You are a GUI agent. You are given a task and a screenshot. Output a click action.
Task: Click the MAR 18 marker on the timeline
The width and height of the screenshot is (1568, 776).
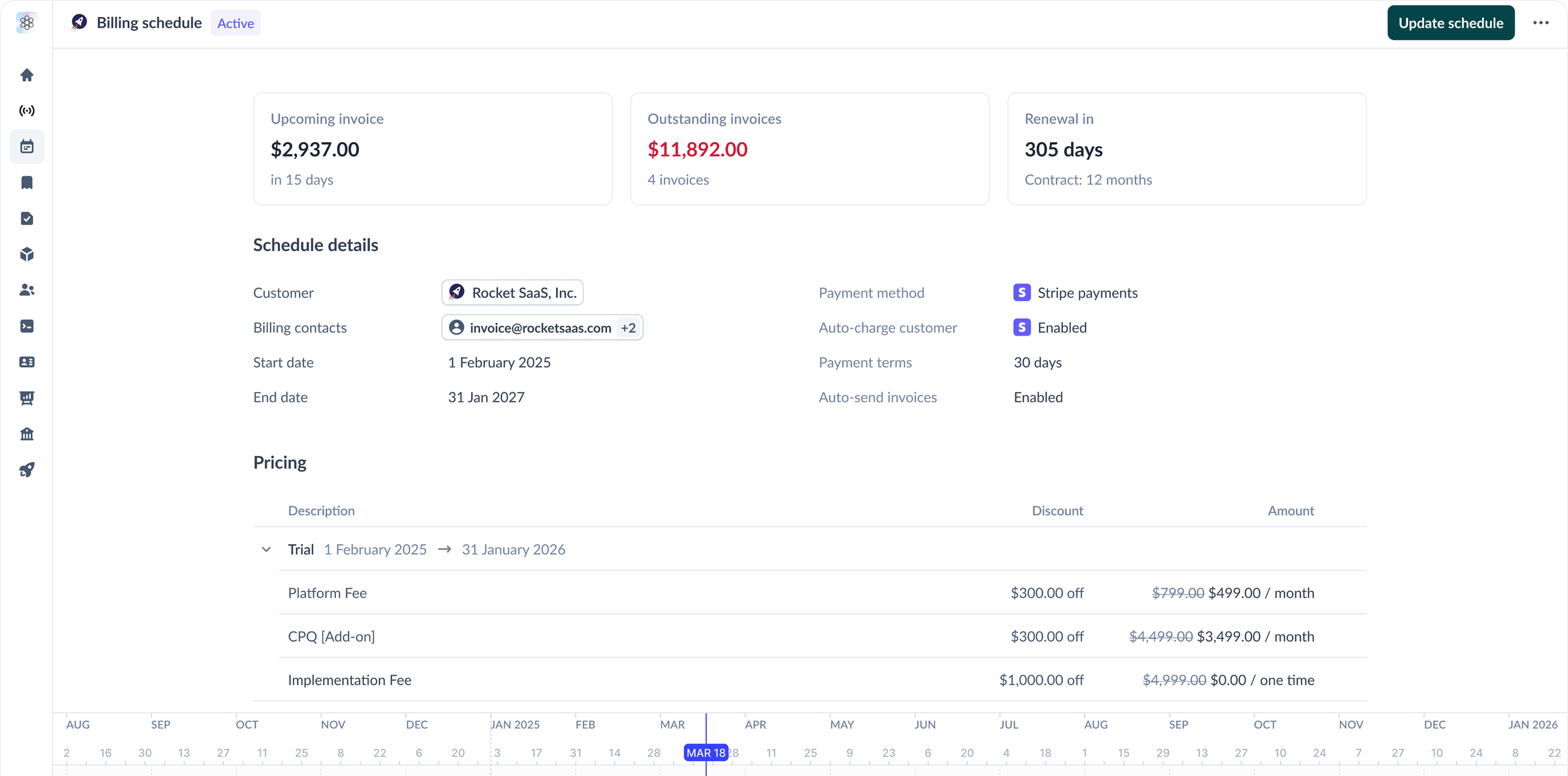[706, 752]
